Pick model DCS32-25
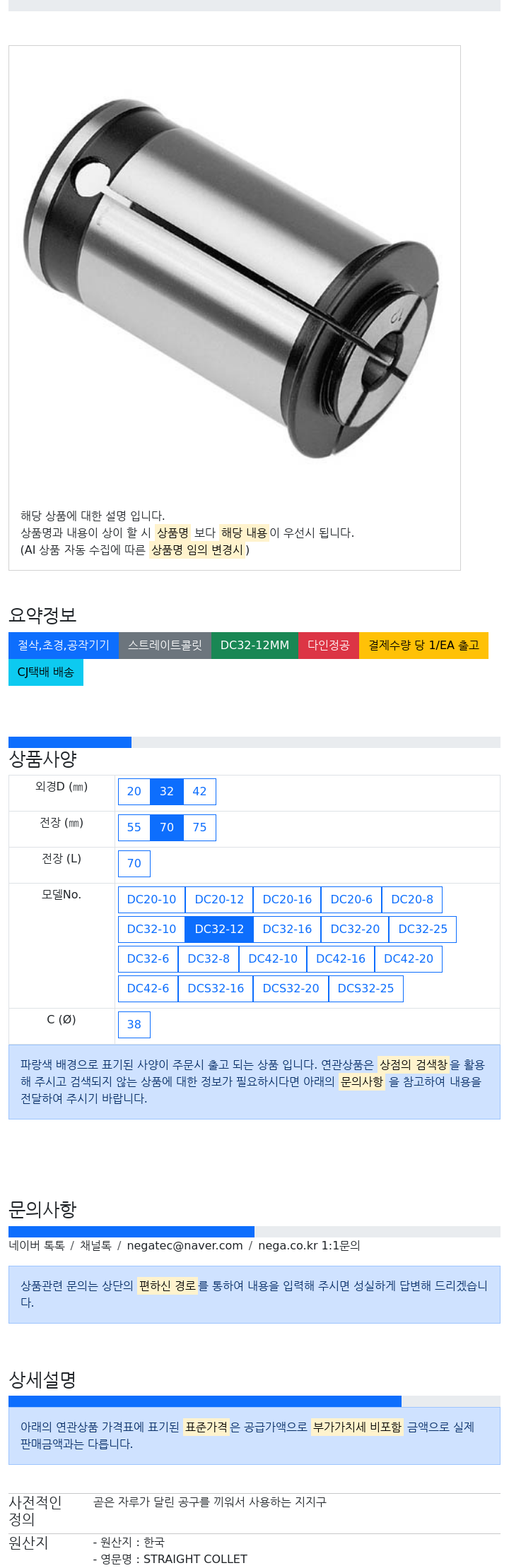The image size is (509, 1568). (x=365, y=988)
